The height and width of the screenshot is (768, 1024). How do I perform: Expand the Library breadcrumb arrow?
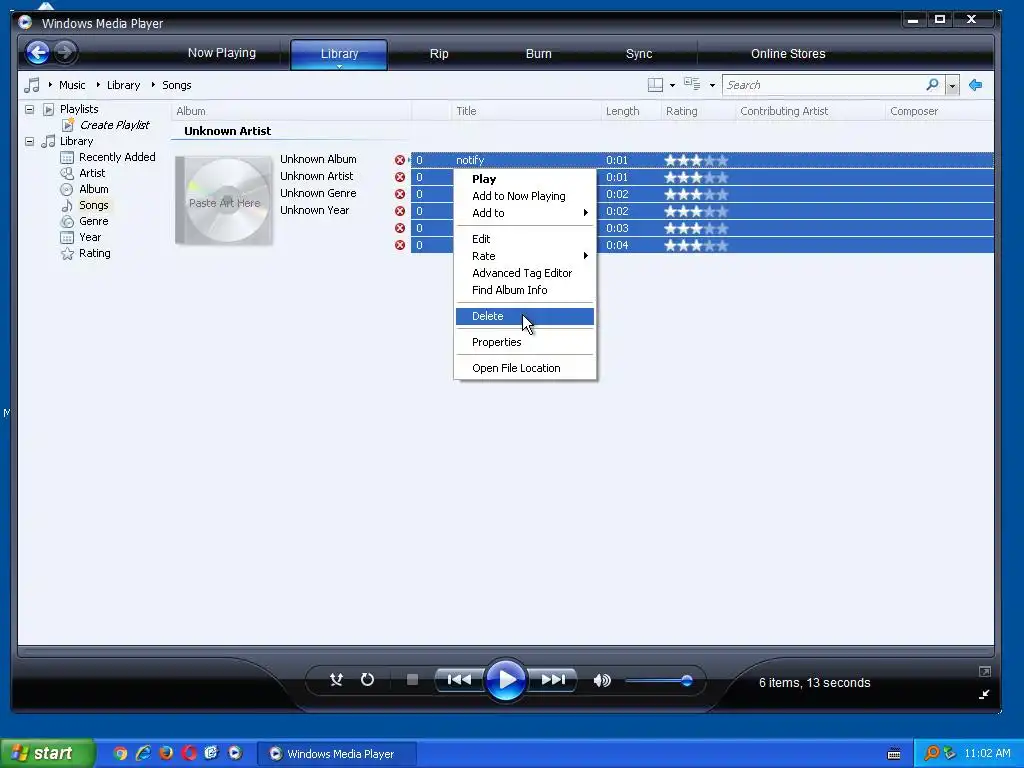pos(98,85)
